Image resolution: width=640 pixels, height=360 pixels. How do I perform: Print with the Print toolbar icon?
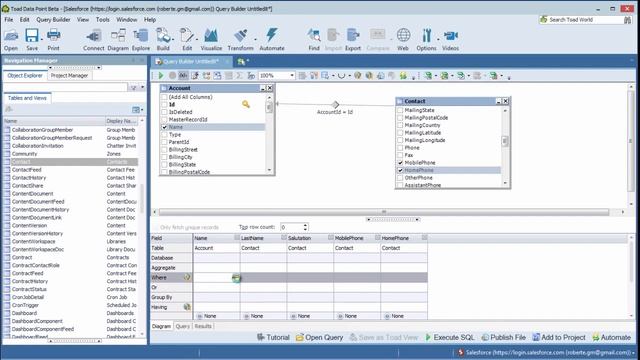pyautogui.click(x=53, y=40)
